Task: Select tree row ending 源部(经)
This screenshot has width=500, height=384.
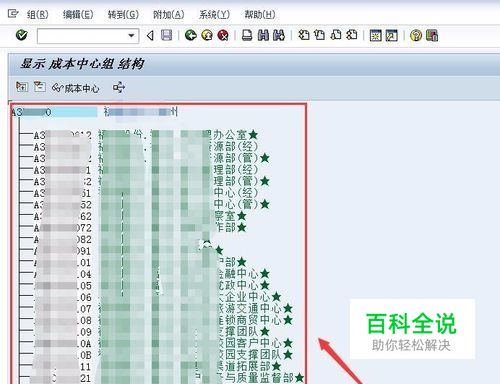Action: pos(146,147)
